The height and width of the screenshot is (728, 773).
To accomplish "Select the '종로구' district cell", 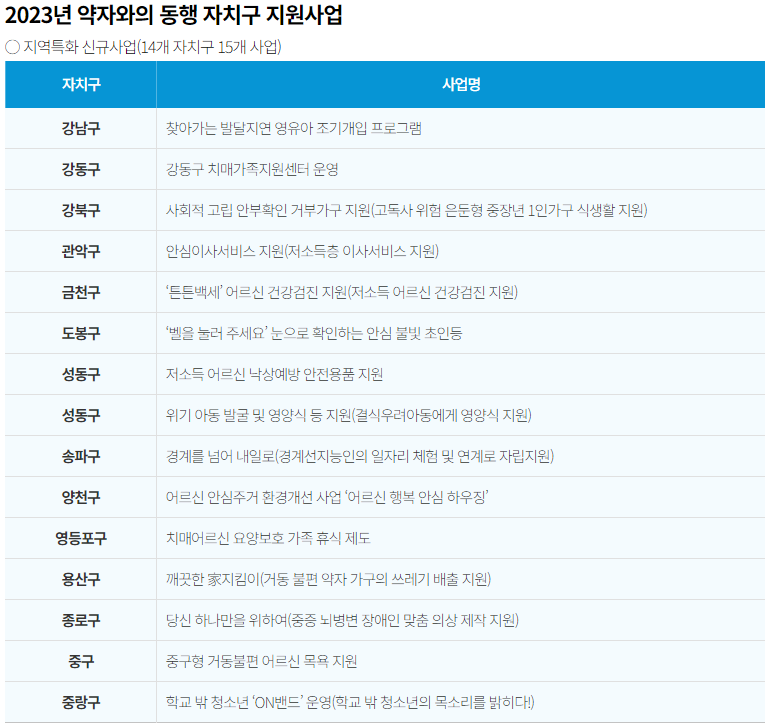I will pyautogui.click(x=81, y=620).
